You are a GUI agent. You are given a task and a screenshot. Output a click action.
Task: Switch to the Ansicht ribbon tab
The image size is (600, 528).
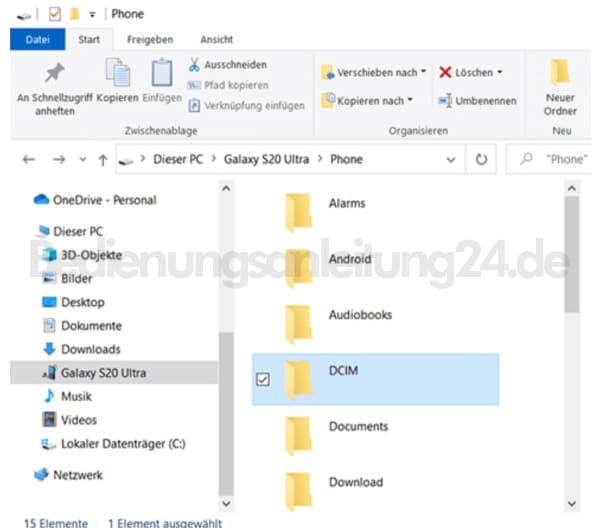[x=217, y=39]
